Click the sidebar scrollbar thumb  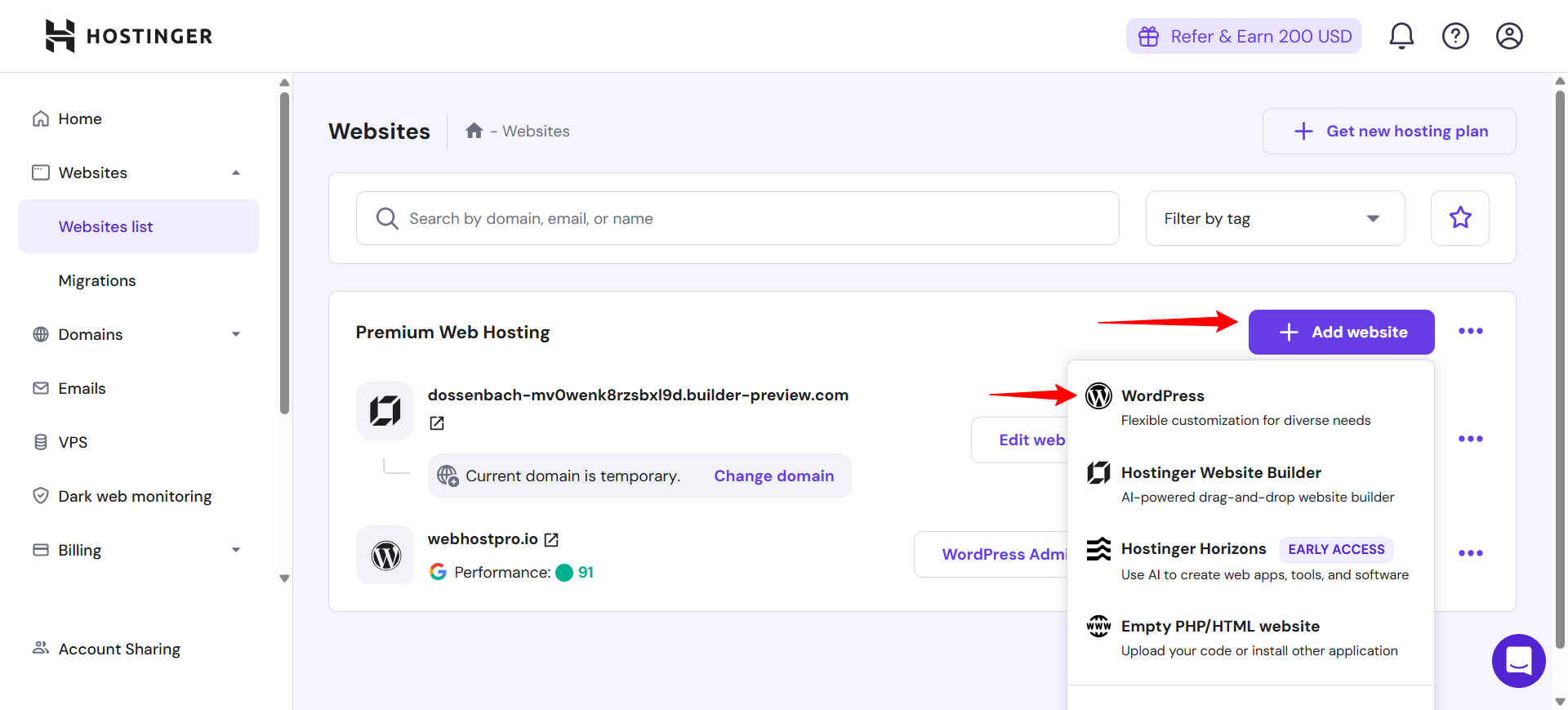click(284, 253)
